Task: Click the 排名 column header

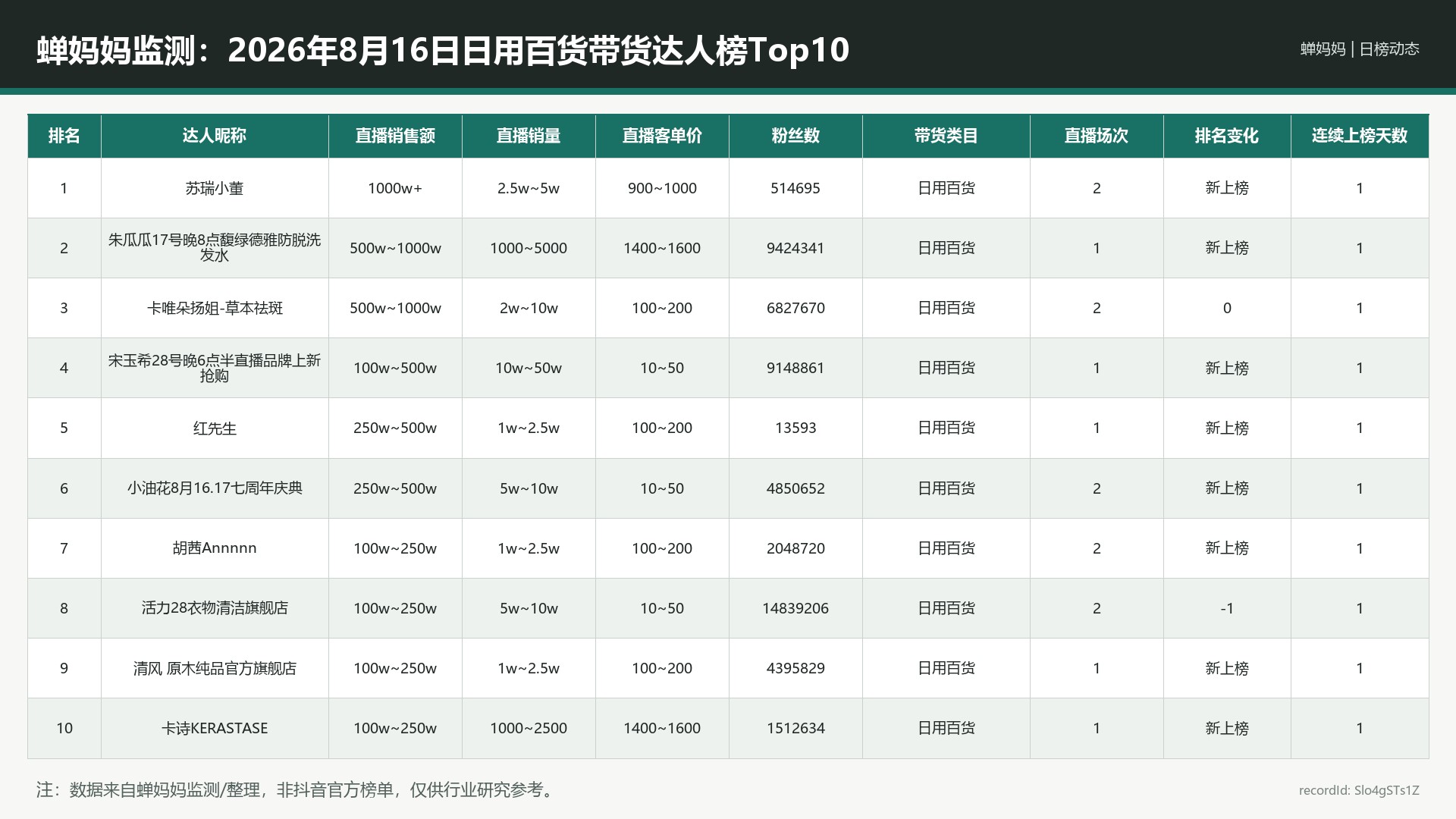Action: coord(64,136)
